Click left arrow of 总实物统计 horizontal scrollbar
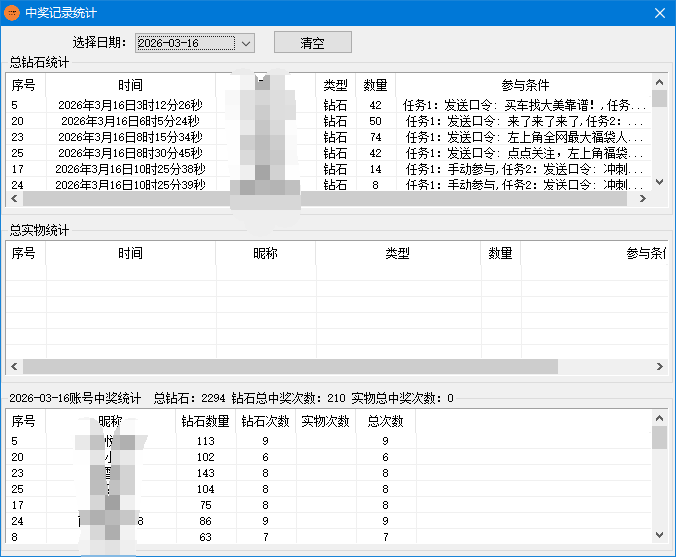Viewport: 676px width, 557px height. (13, 367)
